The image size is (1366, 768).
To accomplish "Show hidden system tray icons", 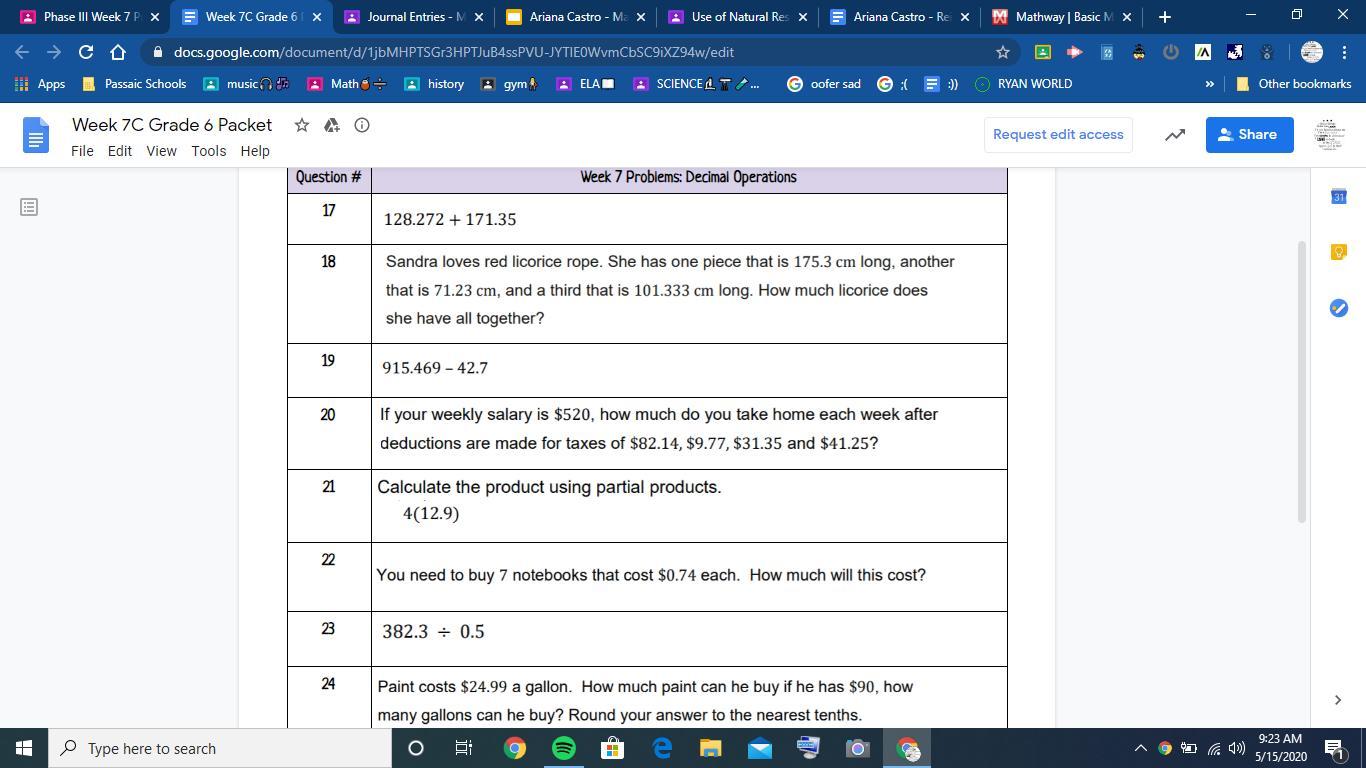I will click(1140, 748).
